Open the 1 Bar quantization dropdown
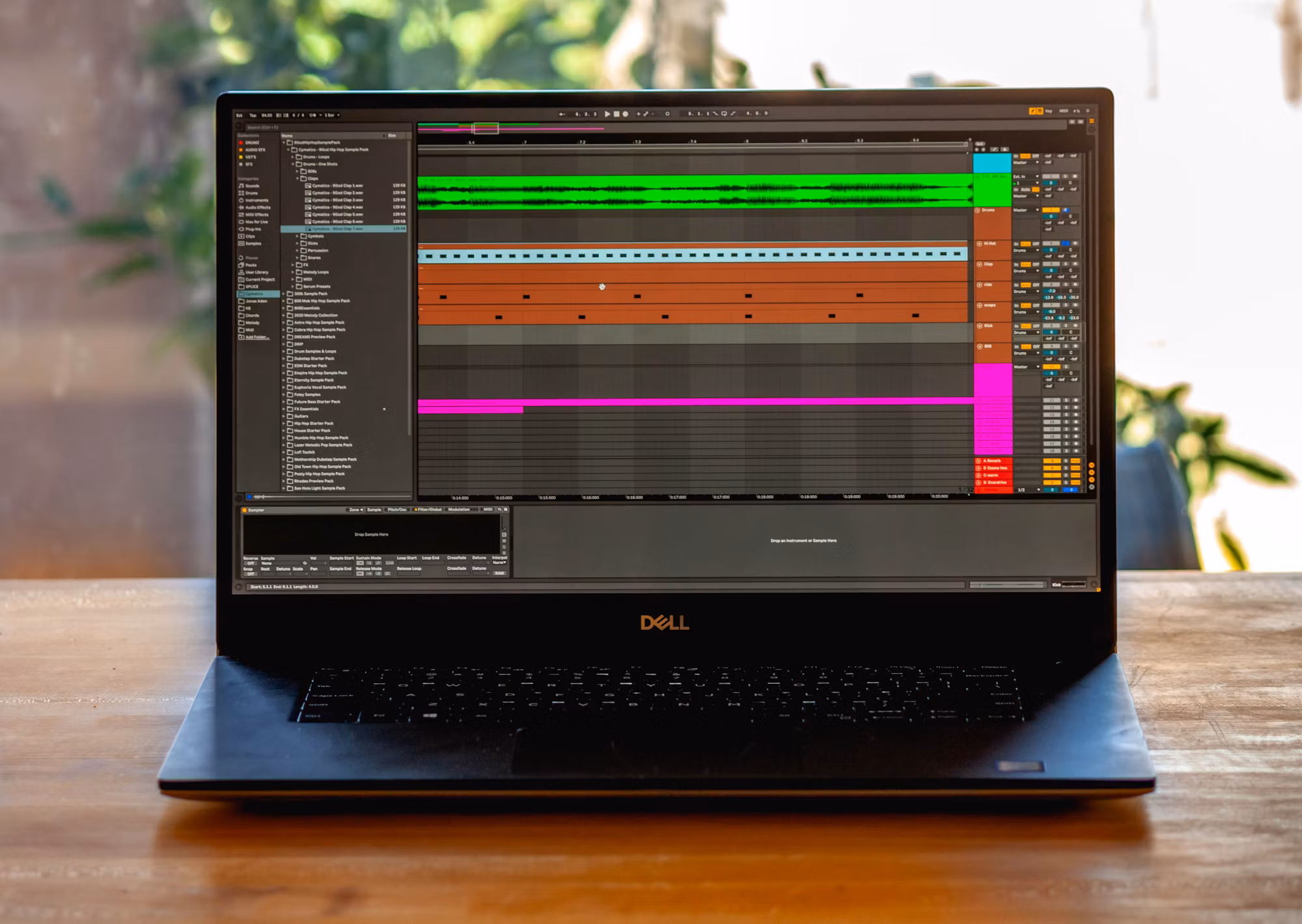 point(333,115)
